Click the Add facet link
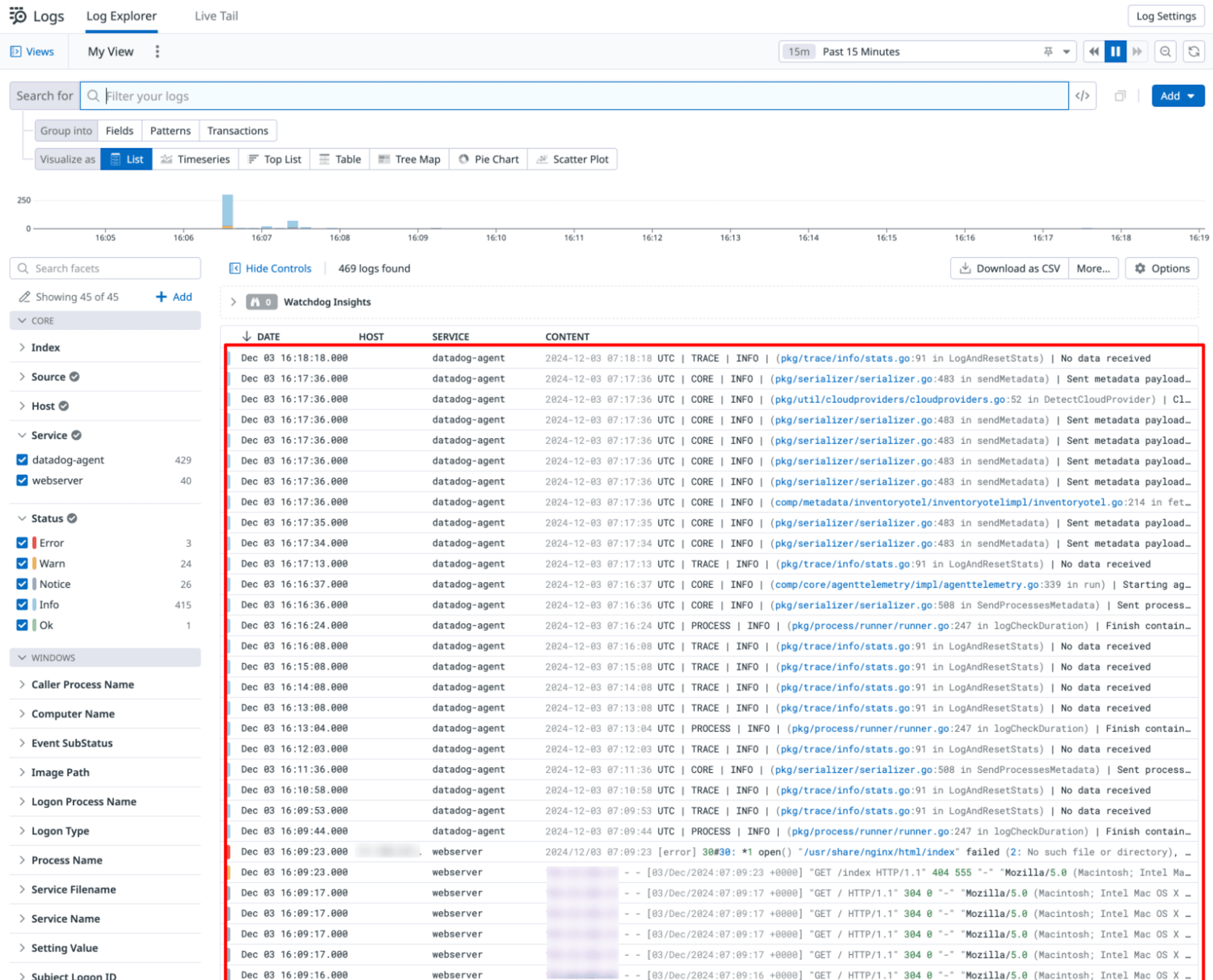 tap(174, 297)
